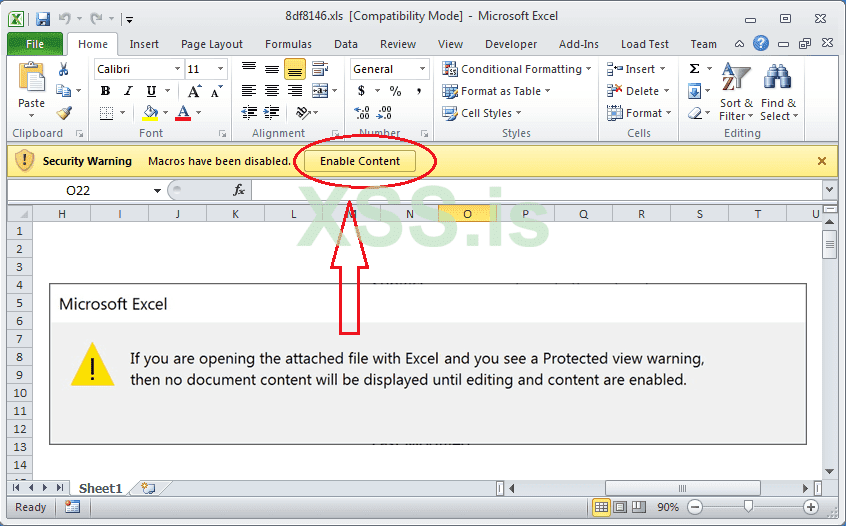Toggle Center text alignment
The image size is (846, 526).
tap(271, 91)
